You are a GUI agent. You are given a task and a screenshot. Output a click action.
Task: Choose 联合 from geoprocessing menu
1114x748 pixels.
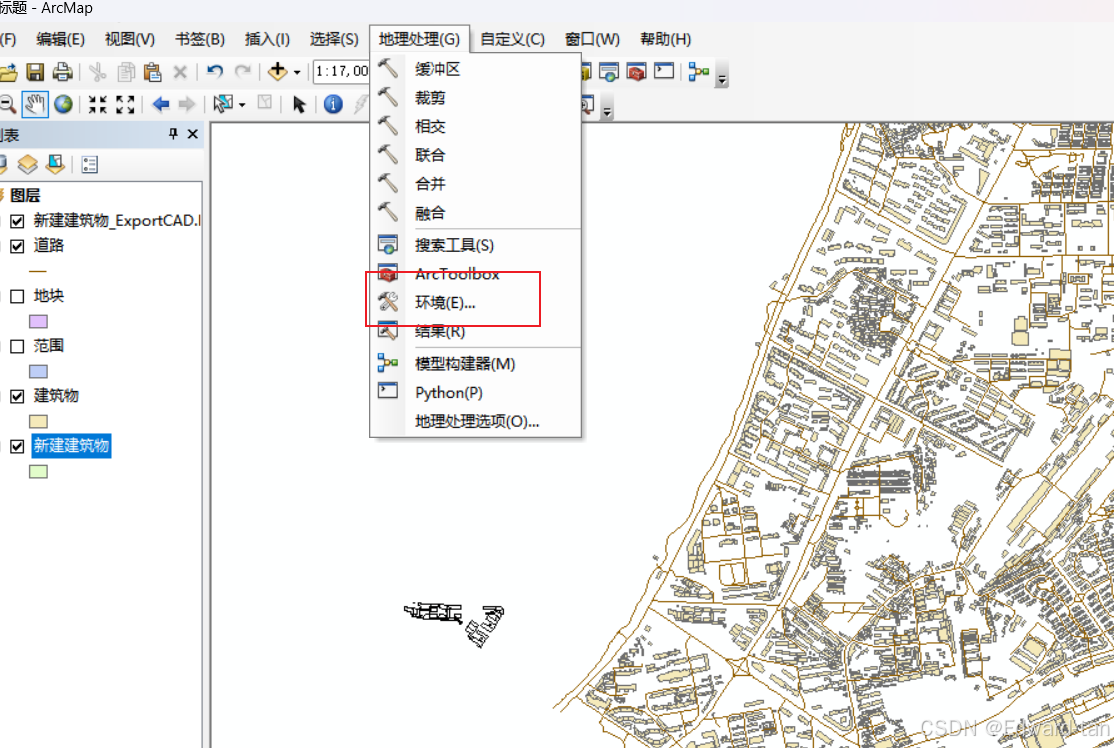pos(475,155)
